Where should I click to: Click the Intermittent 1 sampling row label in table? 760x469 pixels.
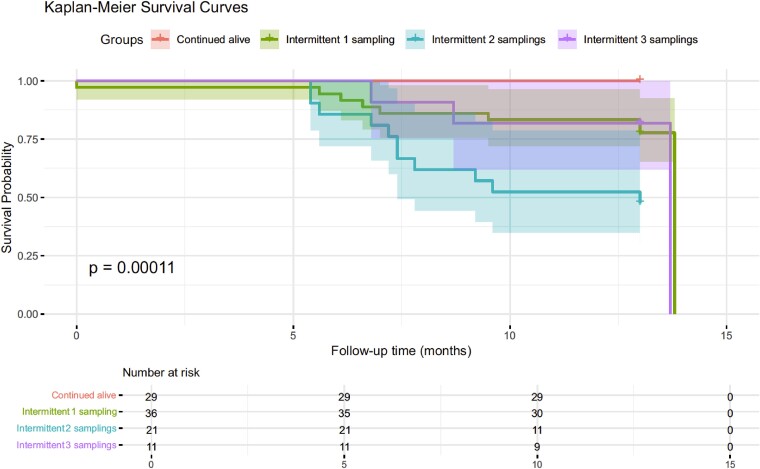click(69, 412)
